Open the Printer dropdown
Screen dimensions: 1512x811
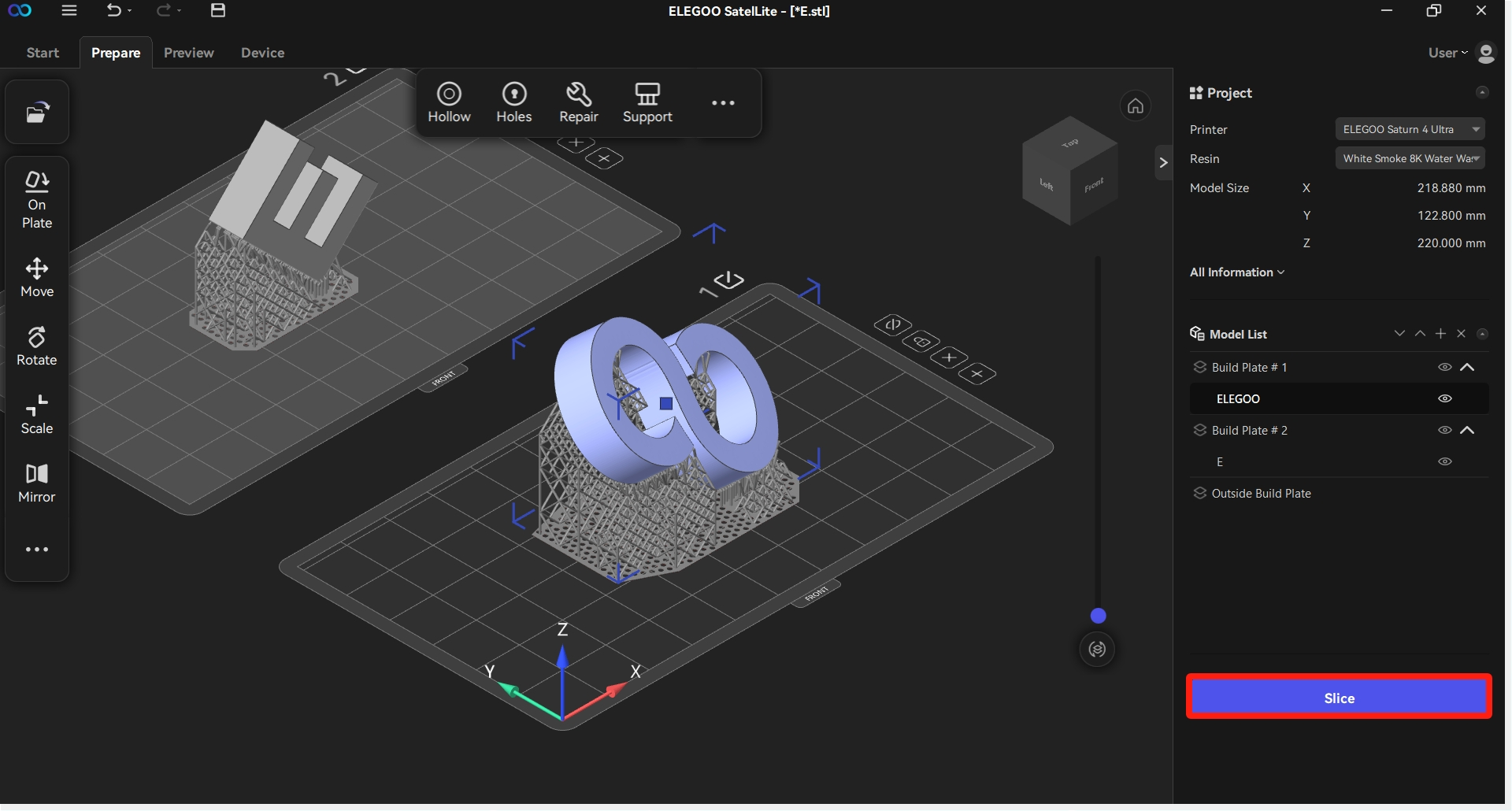pos(1409,130)
